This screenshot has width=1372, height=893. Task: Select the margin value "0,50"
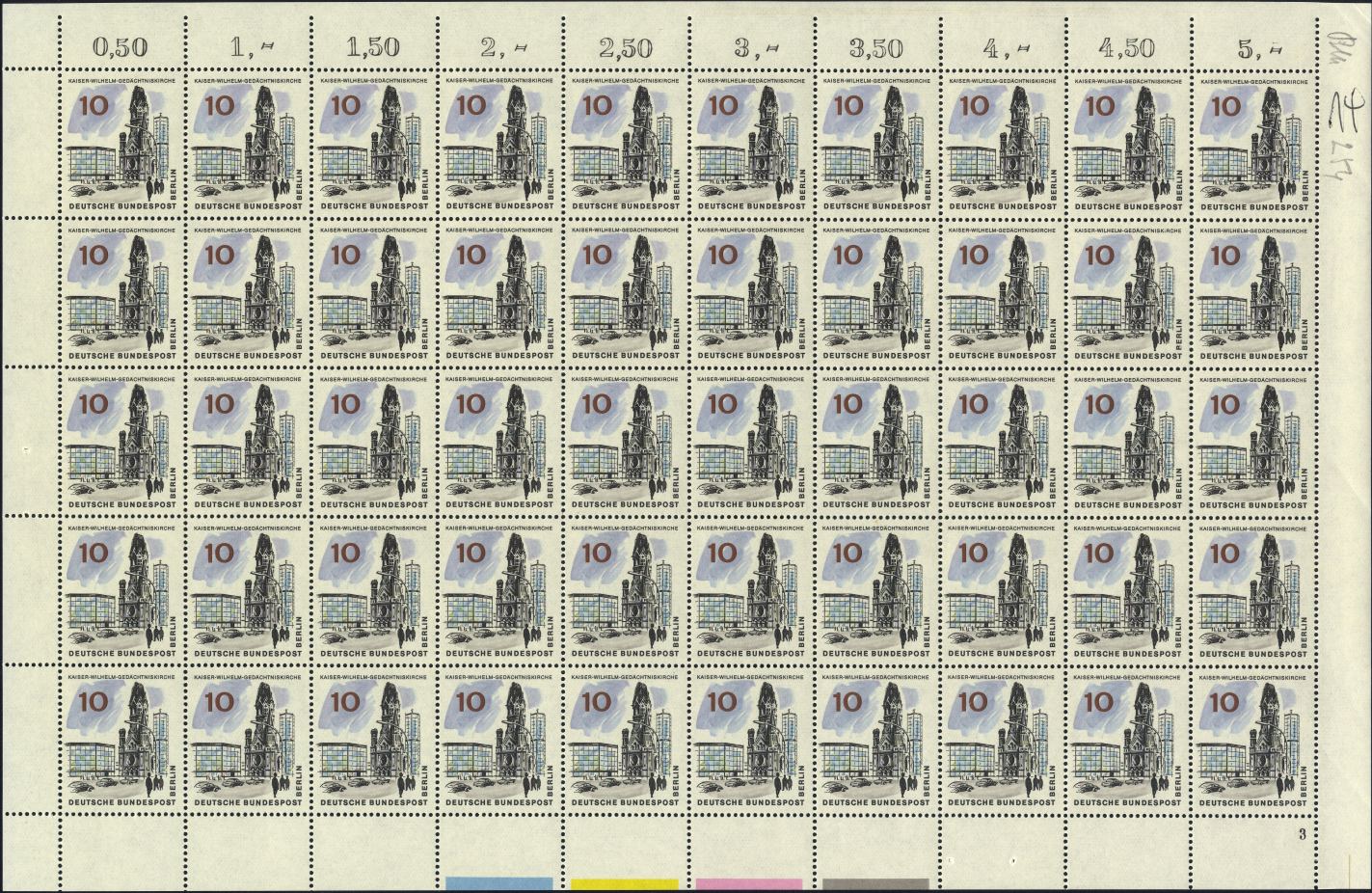(x=121, y=47)
